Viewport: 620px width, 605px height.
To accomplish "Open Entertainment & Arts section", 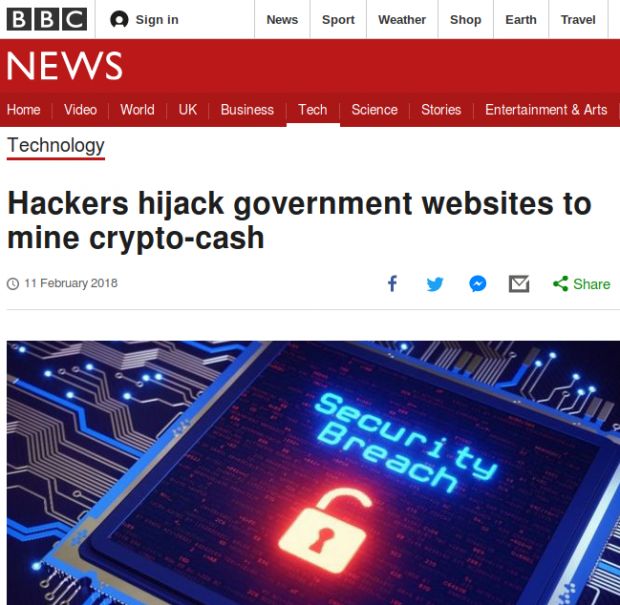I will click(x=546, y=110).
